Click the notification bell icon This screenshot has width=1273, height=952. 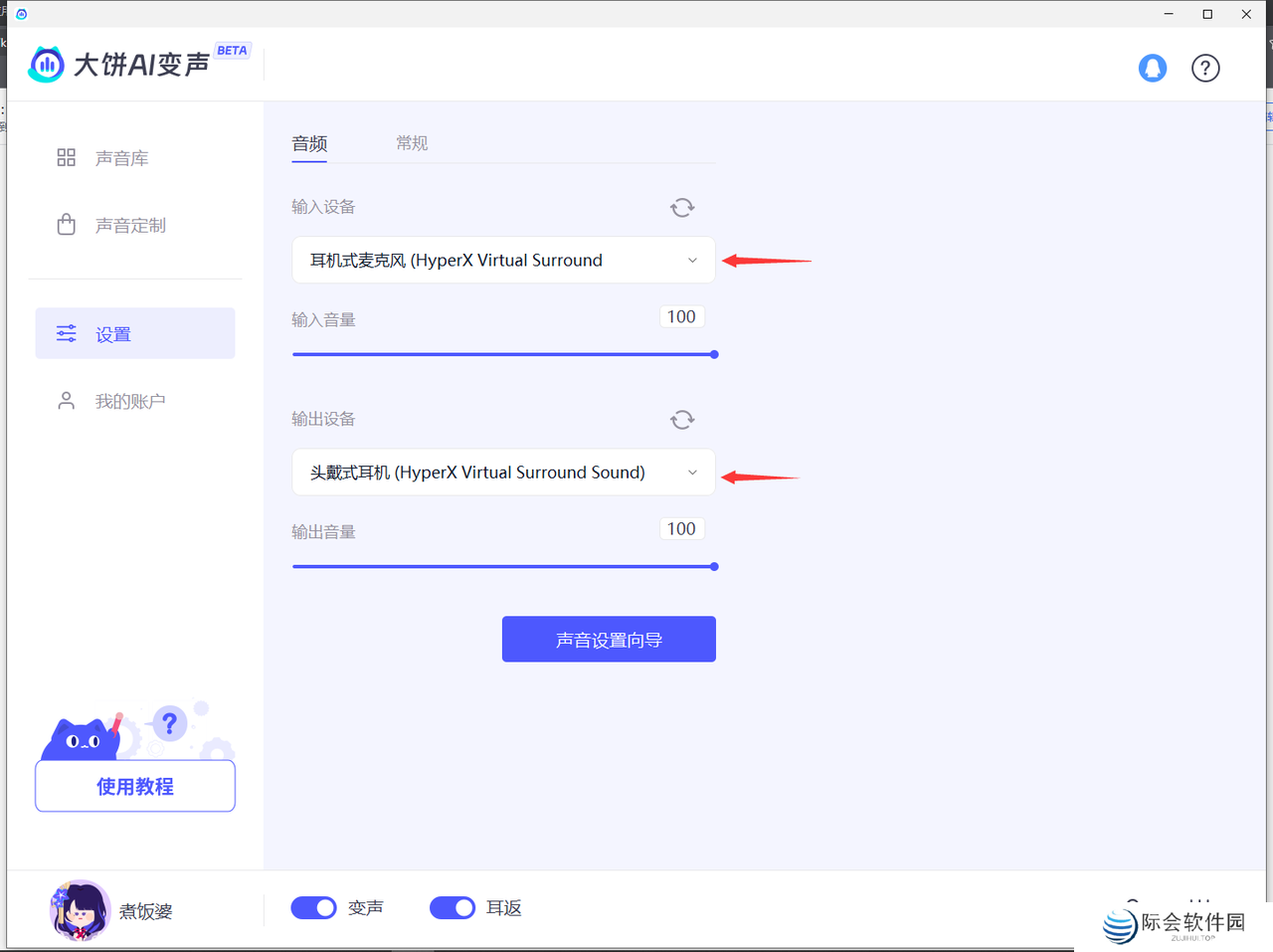click(x=1152, y=68)
